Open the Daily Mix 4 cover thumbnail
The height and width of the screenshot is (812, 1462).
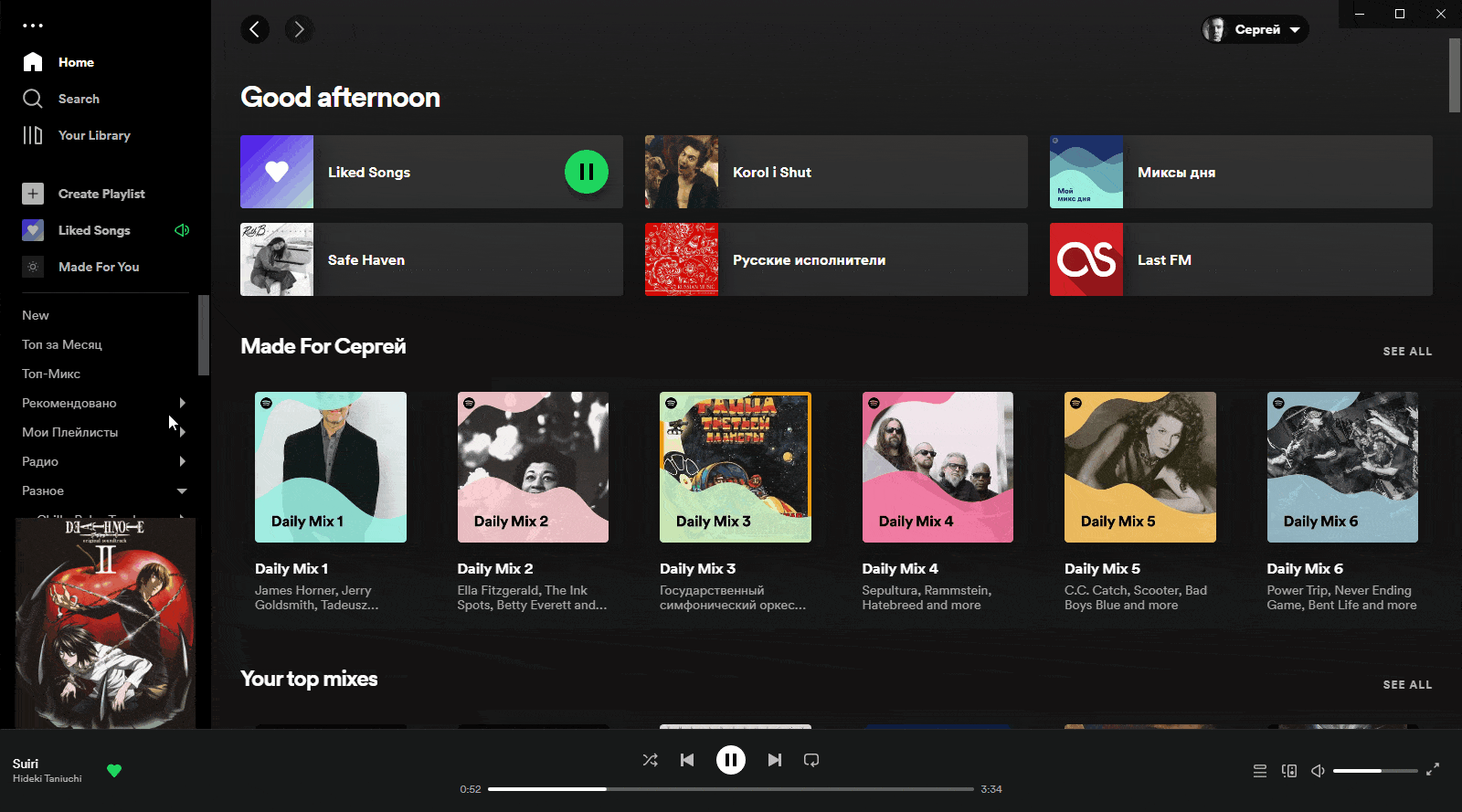(938, 467)
